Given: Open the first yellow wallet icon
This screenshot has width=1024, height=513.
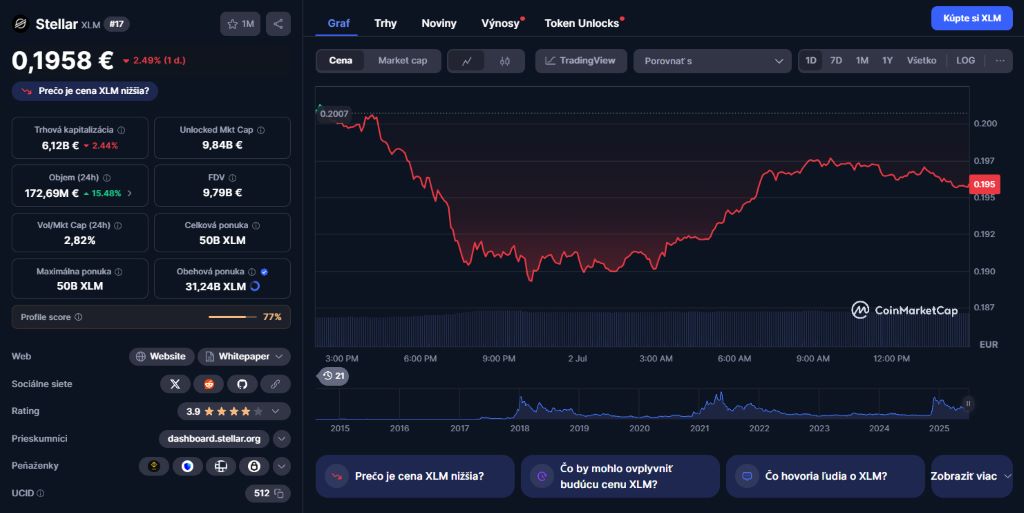Looking at the screenshot, I should [x=154, y=466].
